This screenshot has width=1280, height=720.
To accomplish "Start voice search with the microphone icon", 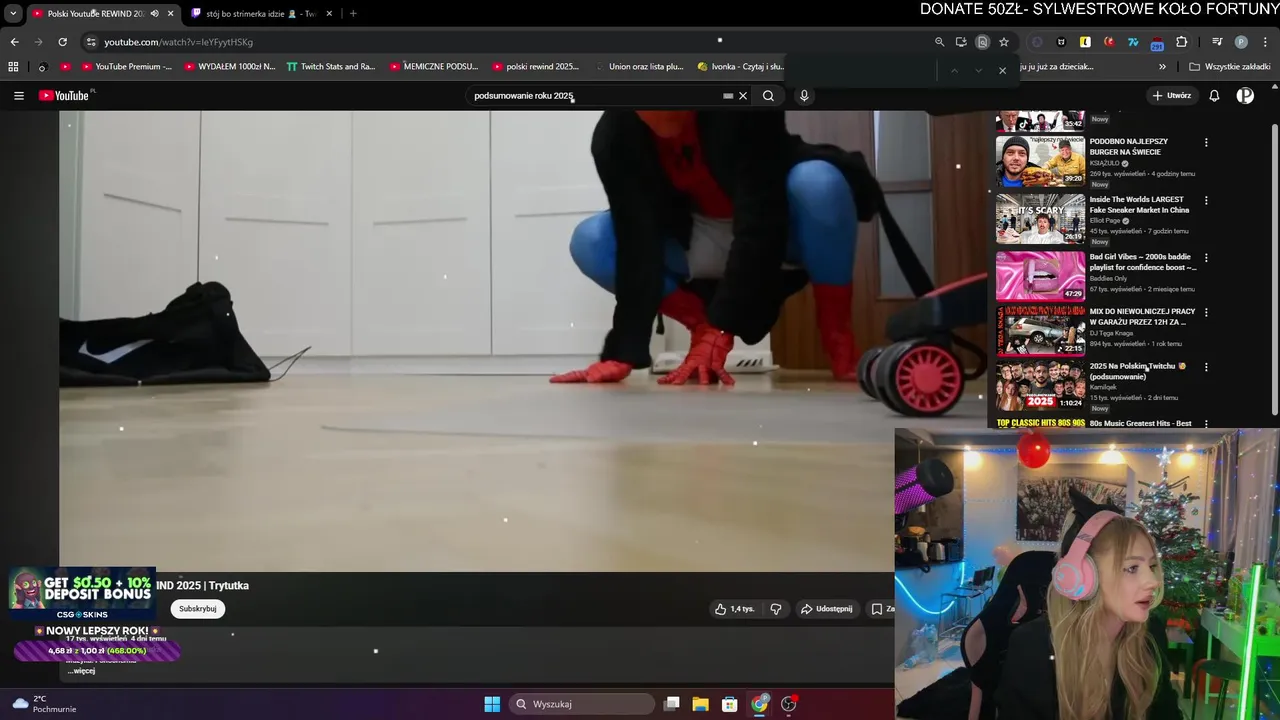I will tap(804, 96).
